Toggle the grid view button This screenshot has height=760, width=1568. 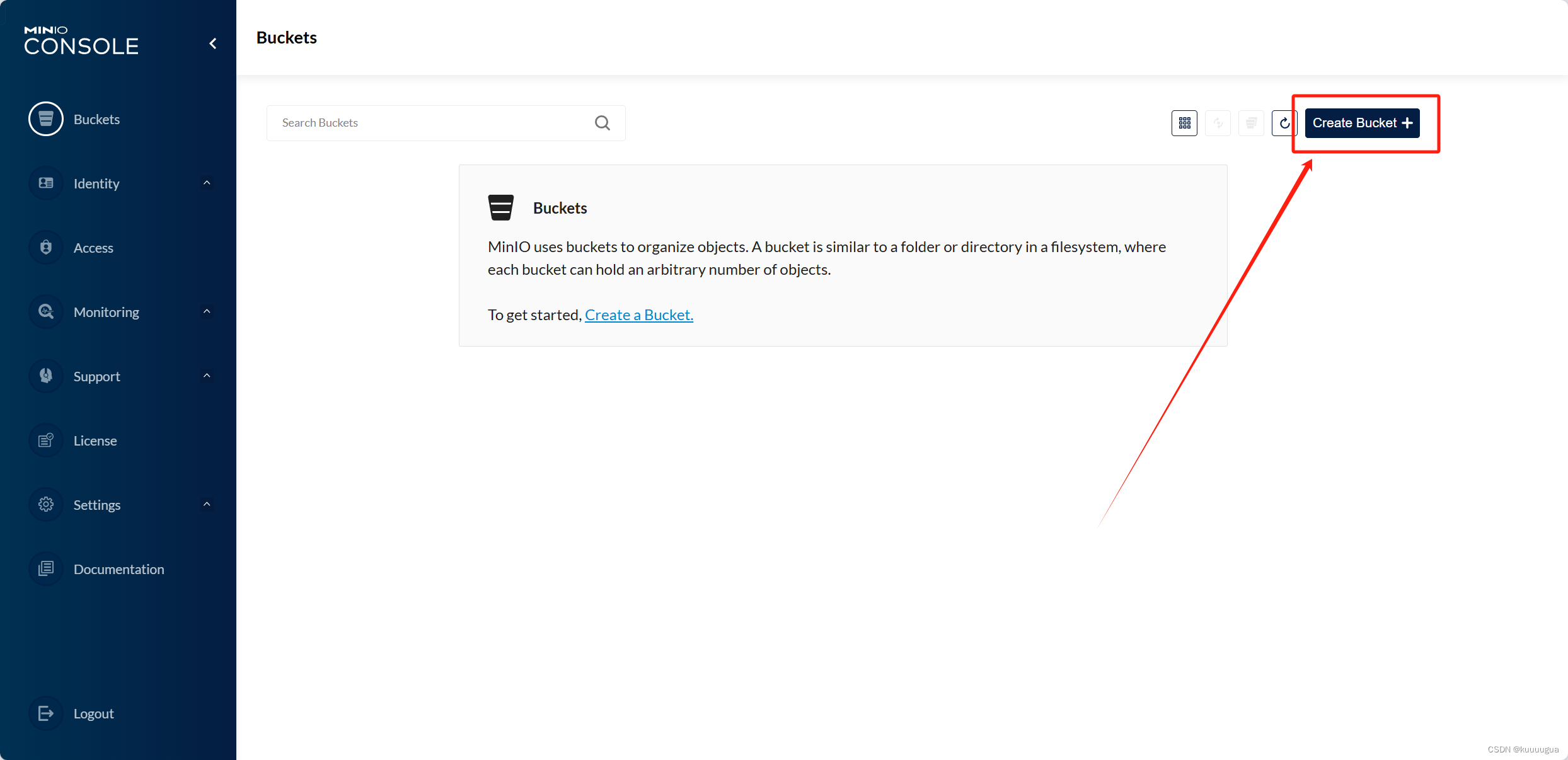(x=1184, y=123)
